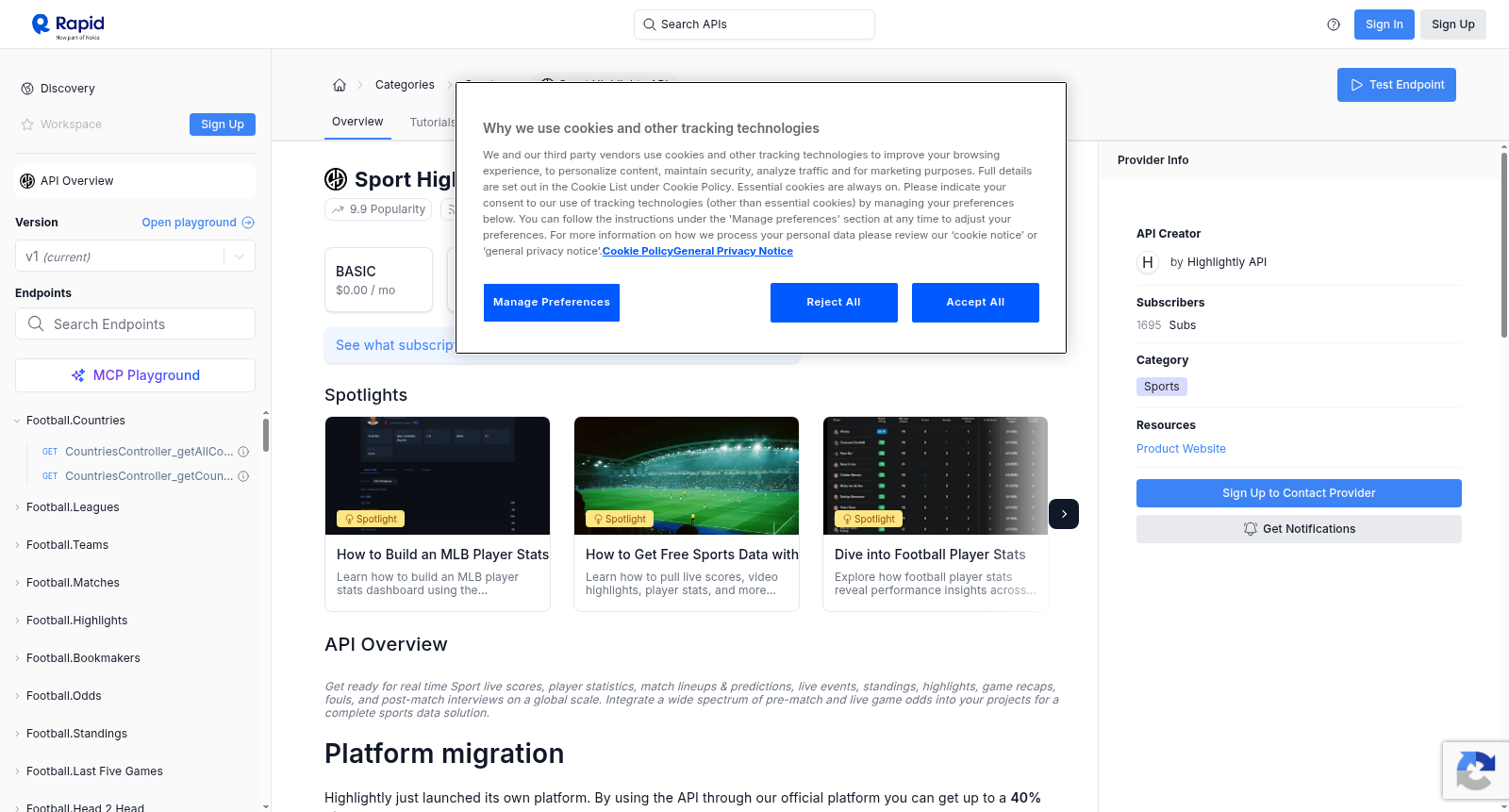This screenshot has width=1509, height=812.
Task: Click Sign In in header
Action: (1384, 25)
